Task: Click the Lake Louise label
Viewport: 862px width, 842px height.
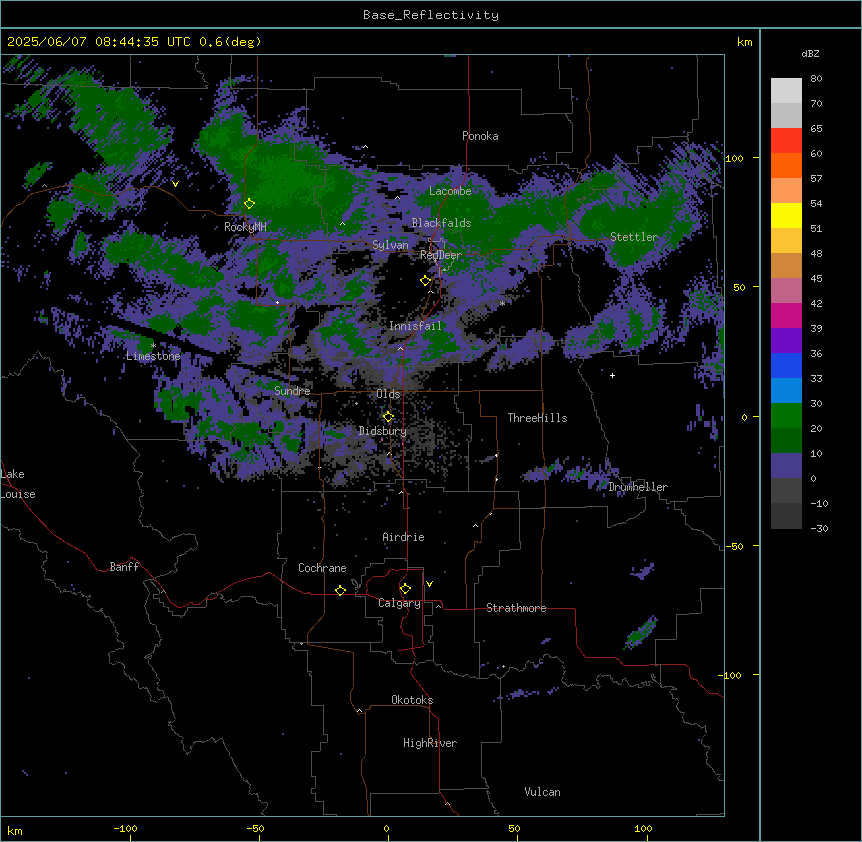Action: tap(18, 484)
